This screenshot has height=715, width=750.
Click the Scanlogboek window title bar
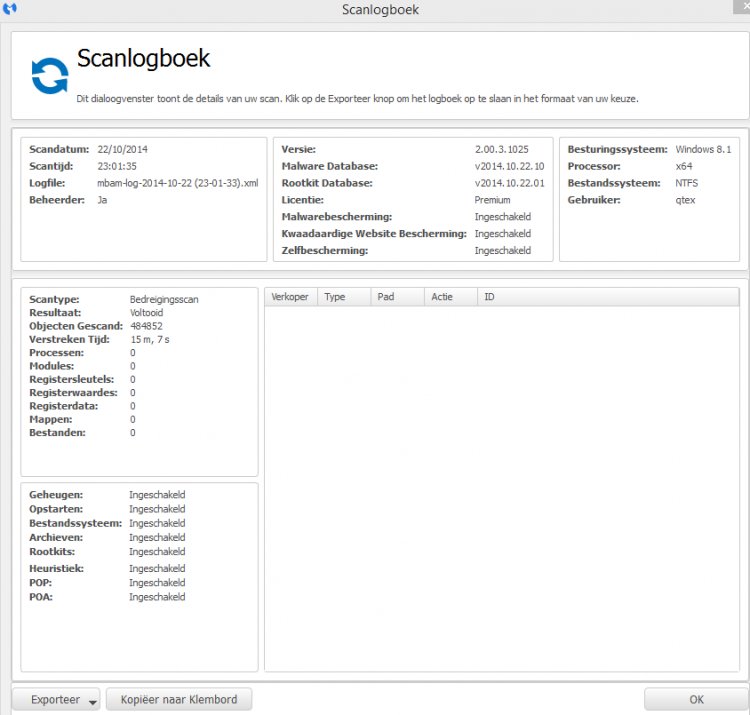(380, 10)
